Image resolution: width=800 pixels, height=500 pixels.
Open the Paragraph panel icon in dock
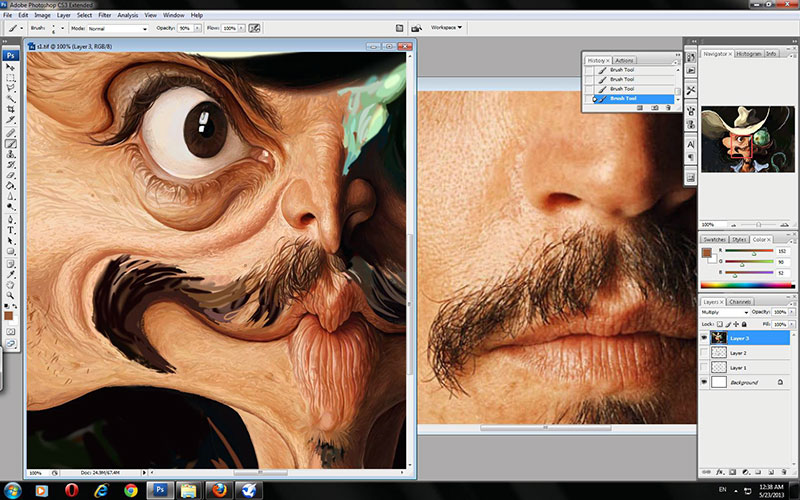point(690,157)
